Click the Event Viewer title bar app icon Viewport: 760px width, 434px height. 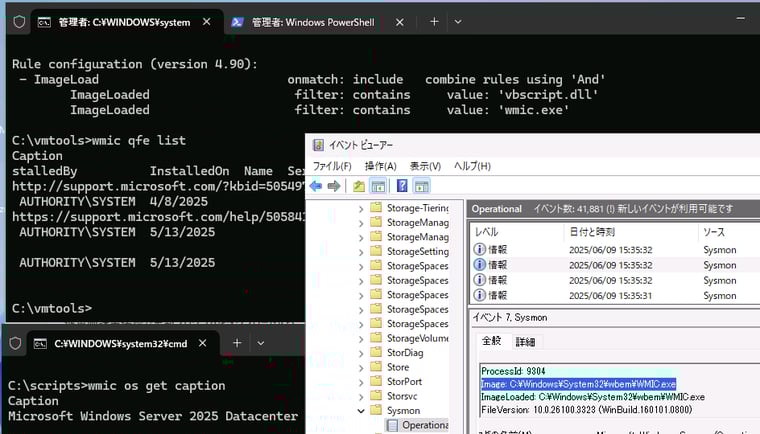pos(318,145)
